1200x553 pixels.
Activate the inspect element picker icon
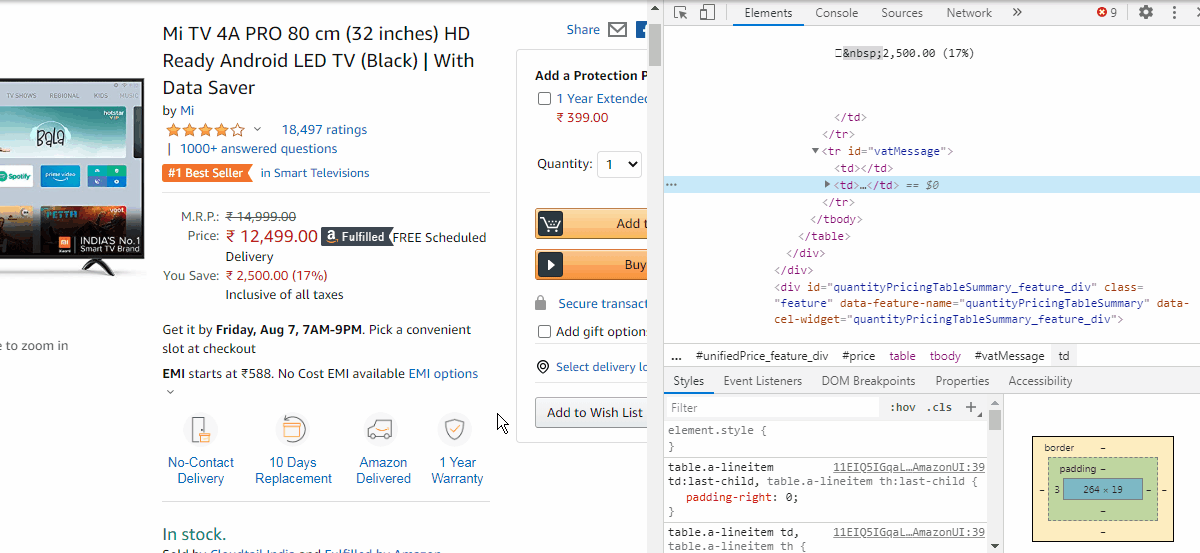[681, 13]
